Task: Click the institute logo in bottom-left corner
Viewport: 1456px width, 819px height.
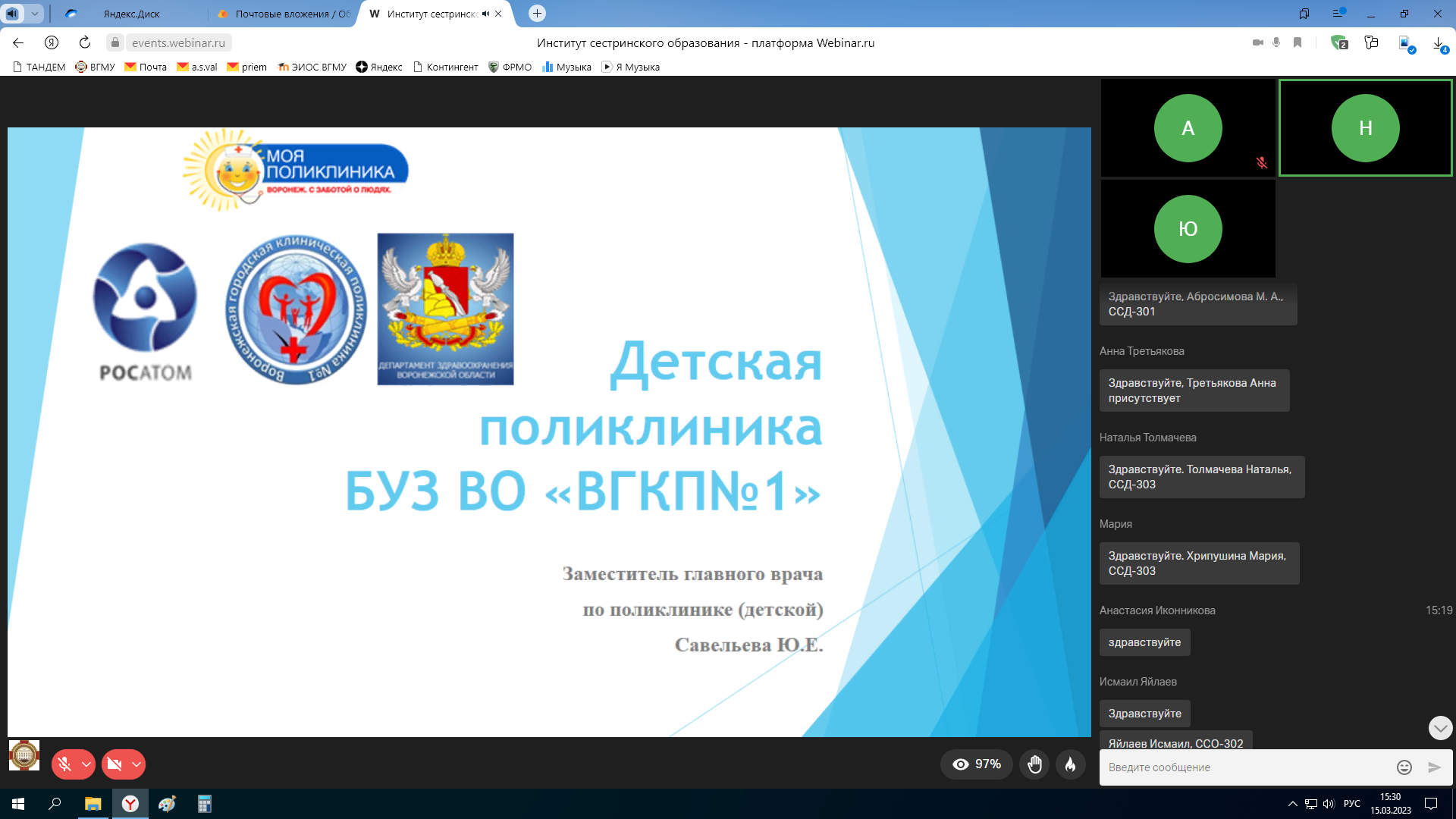Action: click(x=24, y=755)
